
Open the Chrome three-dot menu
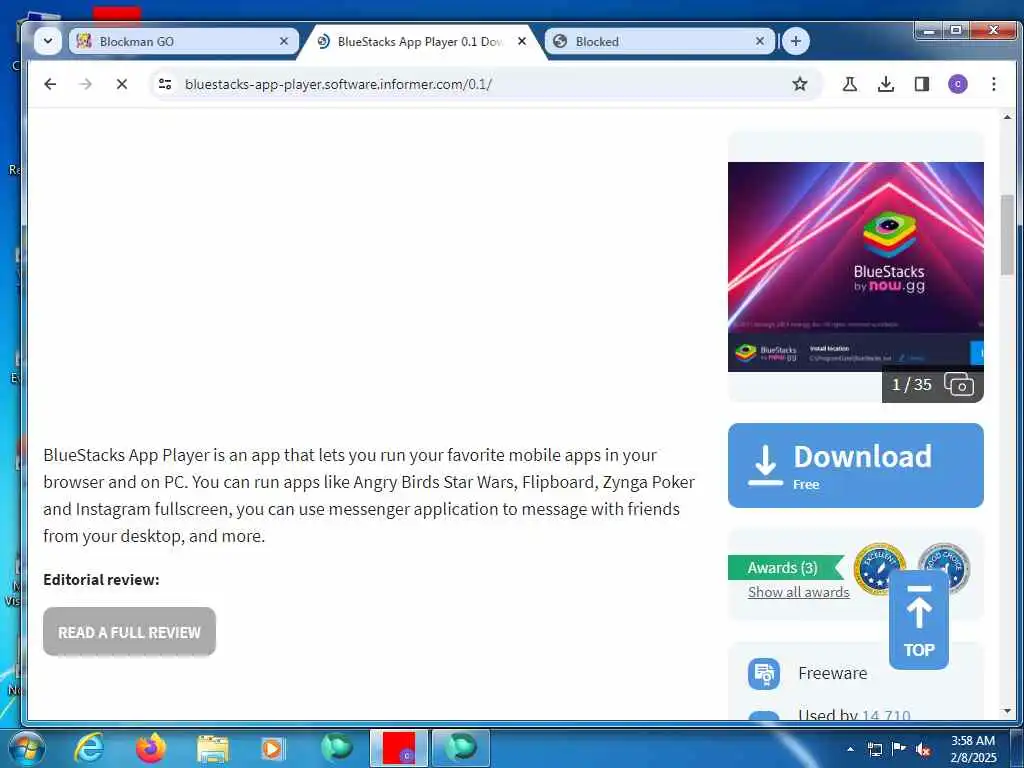click(993, 84)
